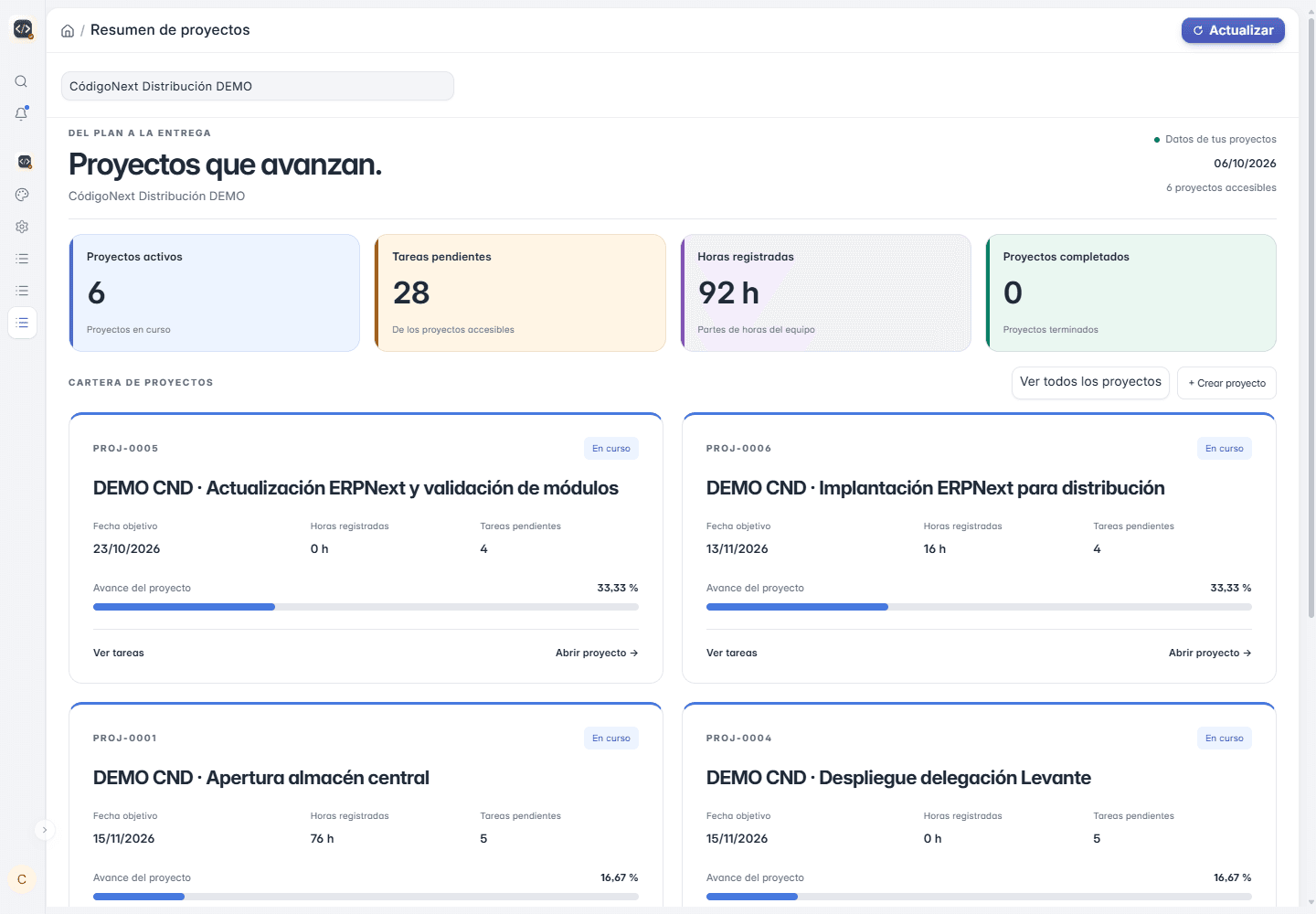Click Abrir proyecto on the PROJ-0006 card
1316x914 pixels.
click(1210, 653)
